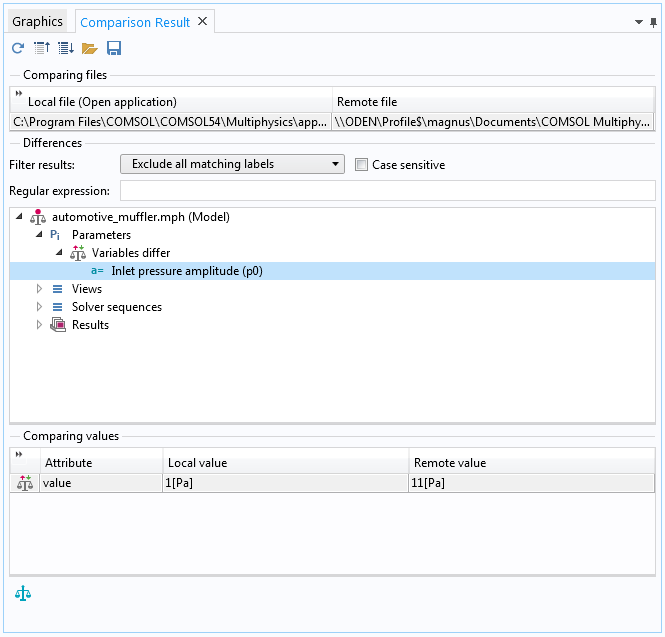Click the remote value 11[Pa] cell
This screenshot has width=665, height=637.
(531, 483)
